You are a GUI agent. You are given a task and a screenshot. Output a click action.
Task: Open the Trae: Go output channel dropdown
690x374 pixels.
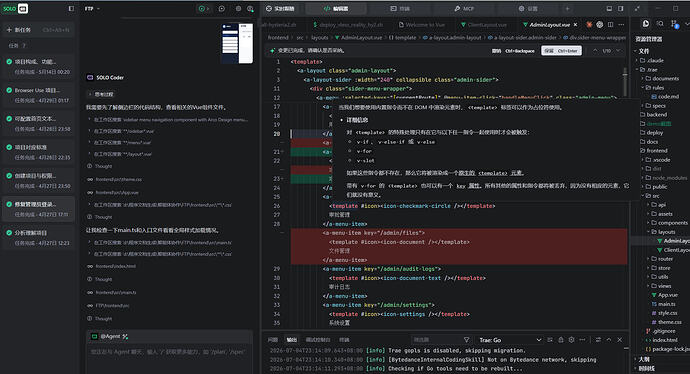(510, 340)
